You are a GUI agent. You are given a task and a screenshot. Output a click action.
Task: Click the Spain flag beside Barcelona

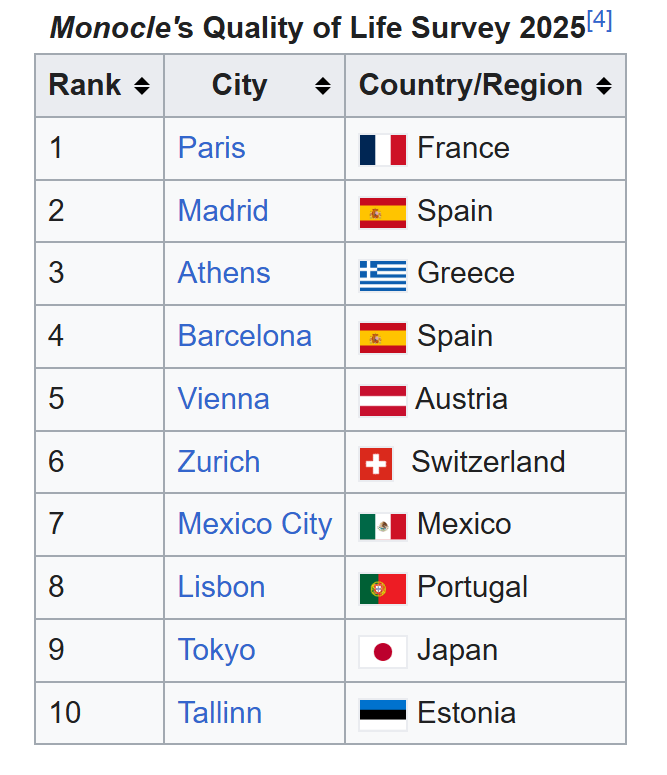382,337
